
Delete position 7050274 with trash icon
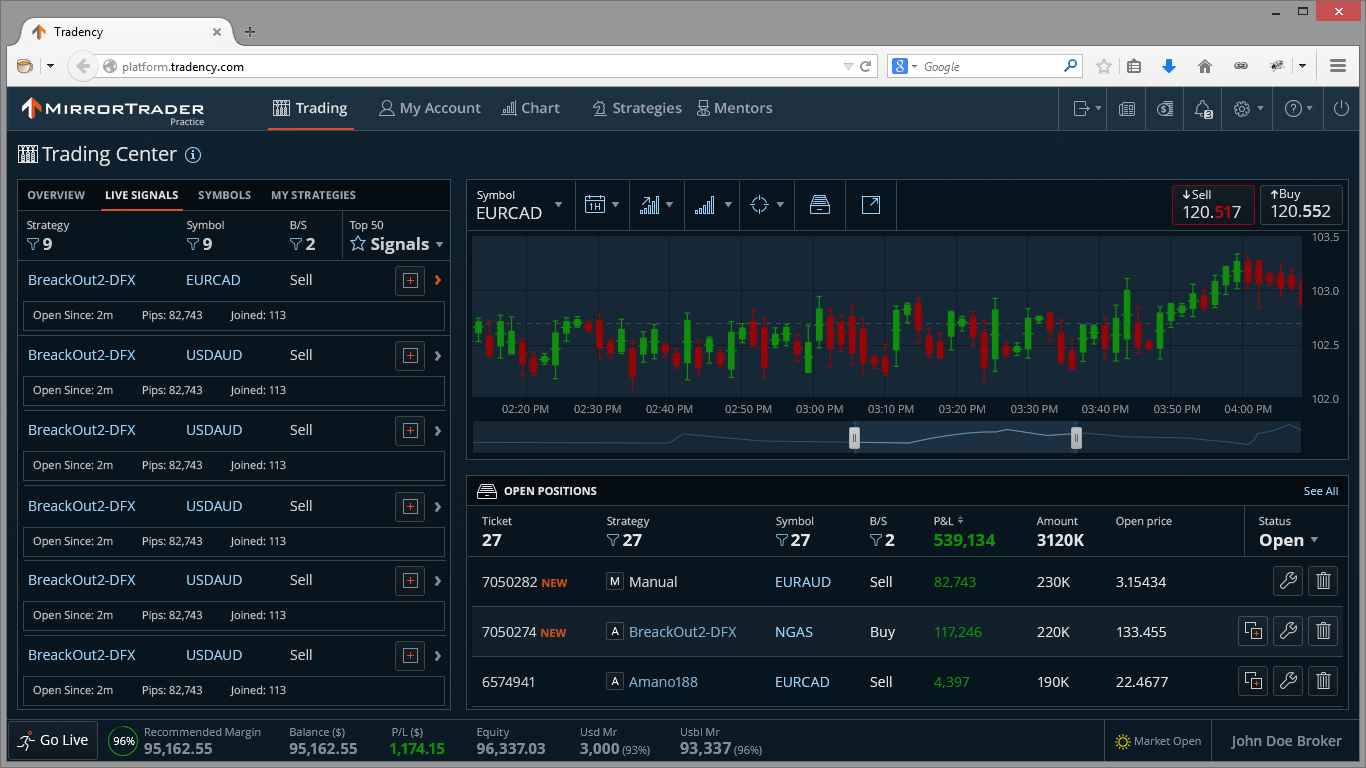[1323, 631]
